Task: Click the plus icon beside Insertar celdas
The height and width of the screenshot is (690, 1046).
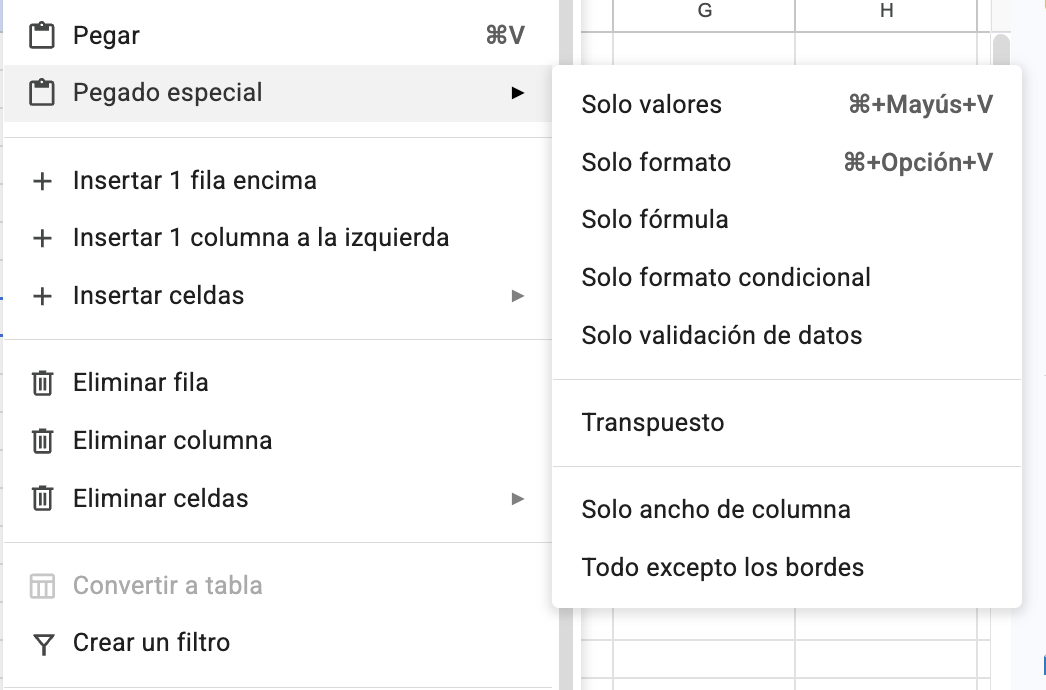Action: click(42, 295)
